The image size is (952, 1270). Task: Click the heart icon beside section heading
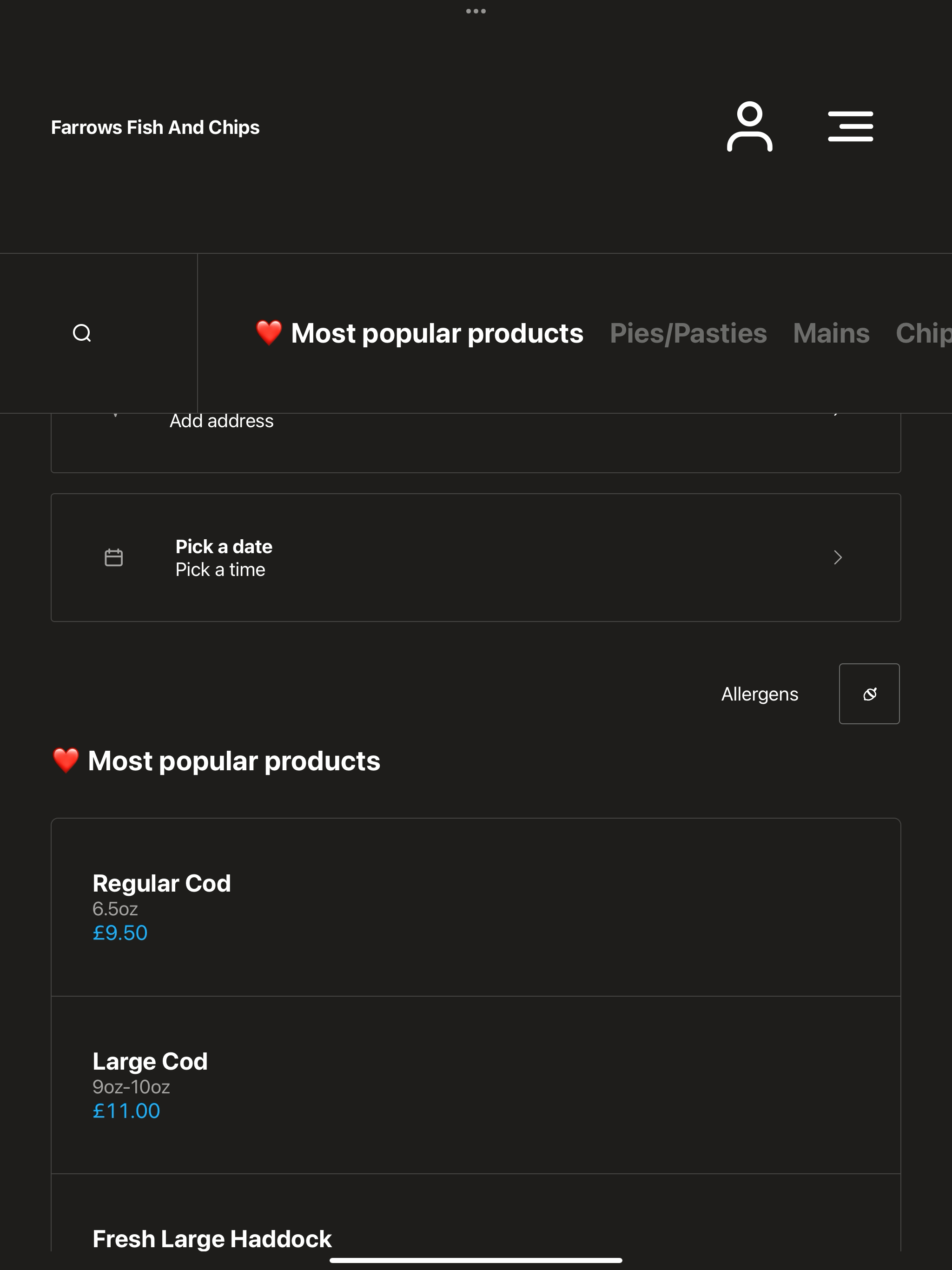[x=66, y=761]
